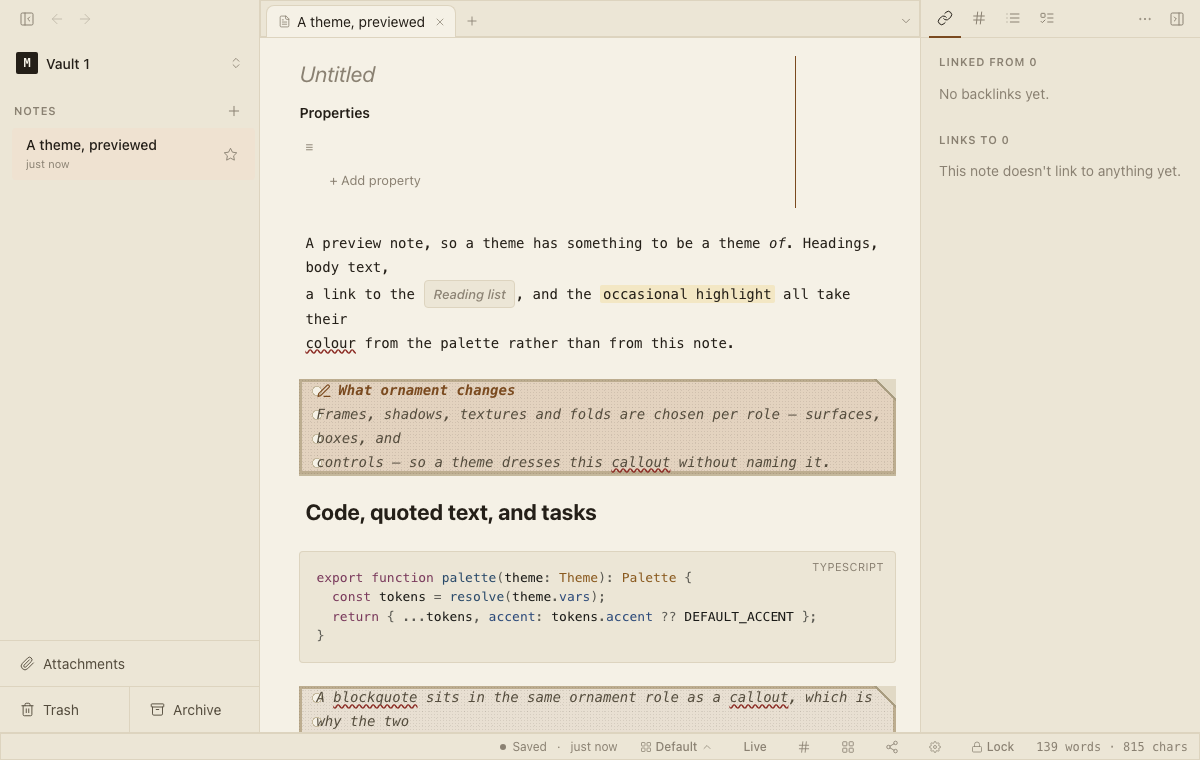This screenshot has height=760, width=1200.
Task: Add a new note with plus icon
Action: tap(234, 111)
